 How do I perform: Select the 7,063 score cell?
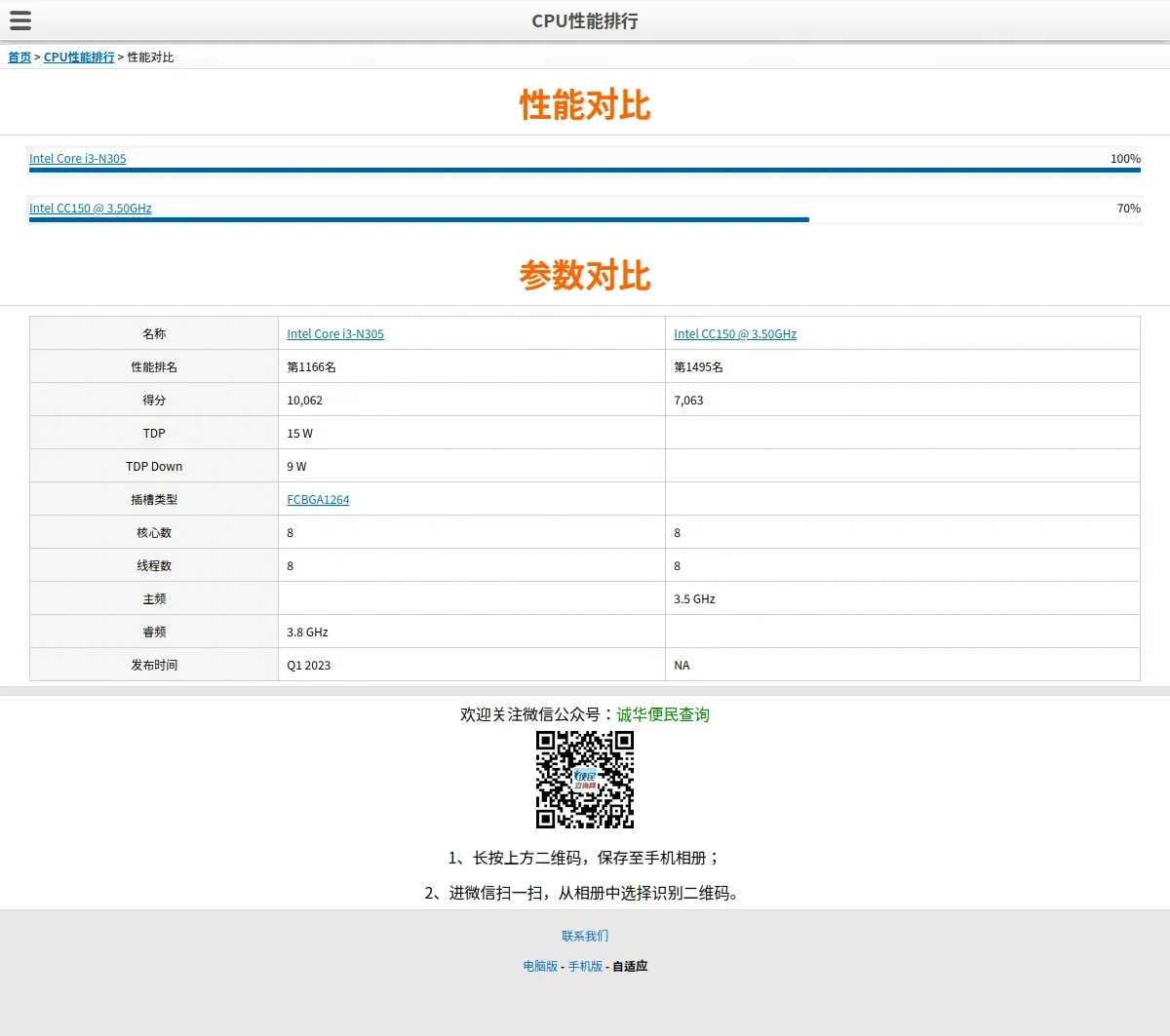903,400
